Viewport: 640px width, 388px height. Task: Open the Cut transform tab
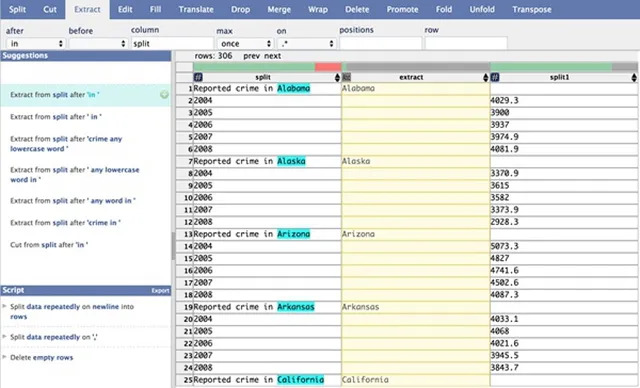50,9
